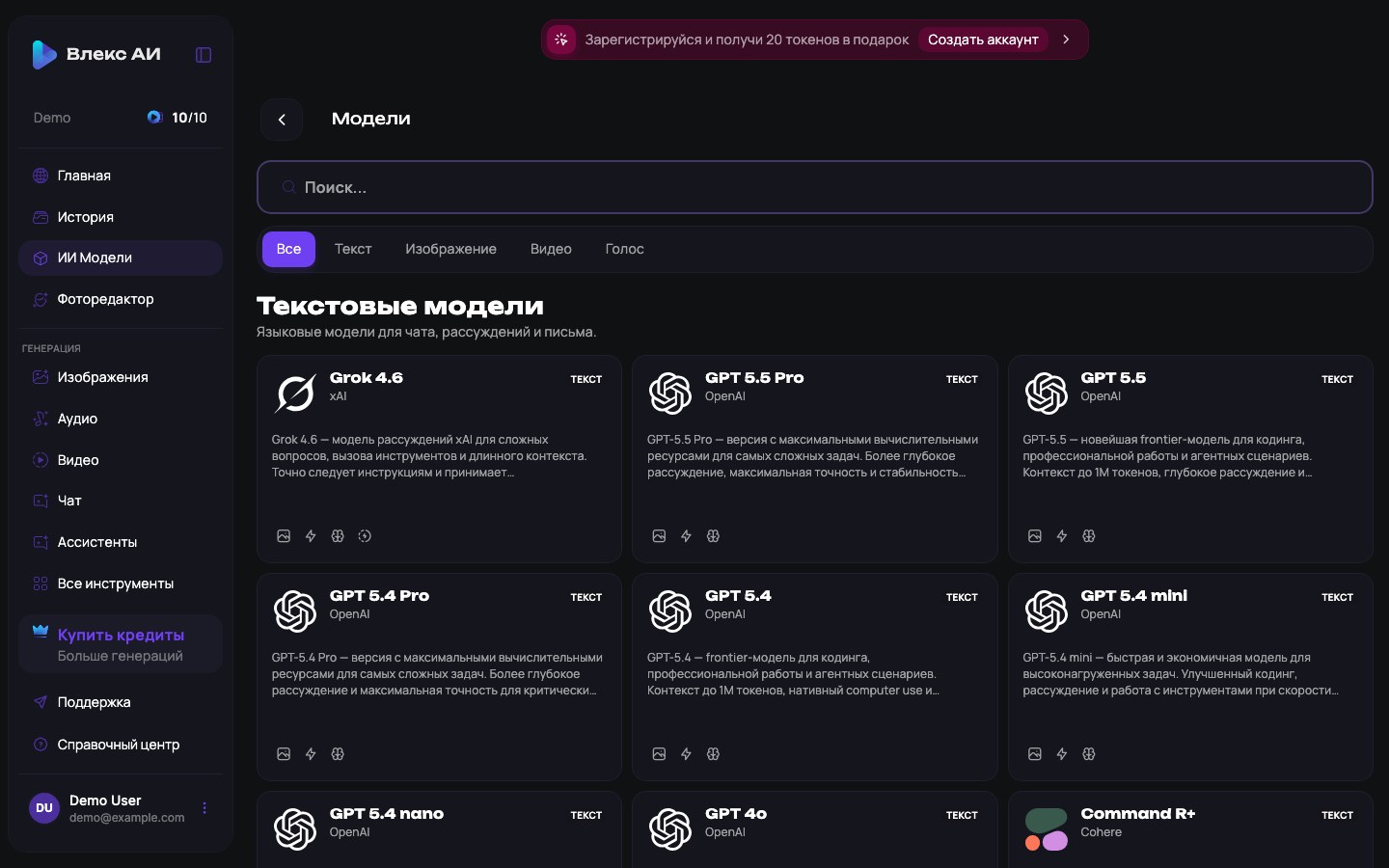Click the Видео play icon in the sidebar
The height and width of the screenshot is (868, 1389).
pyautogui.click(x=41, y=460)
